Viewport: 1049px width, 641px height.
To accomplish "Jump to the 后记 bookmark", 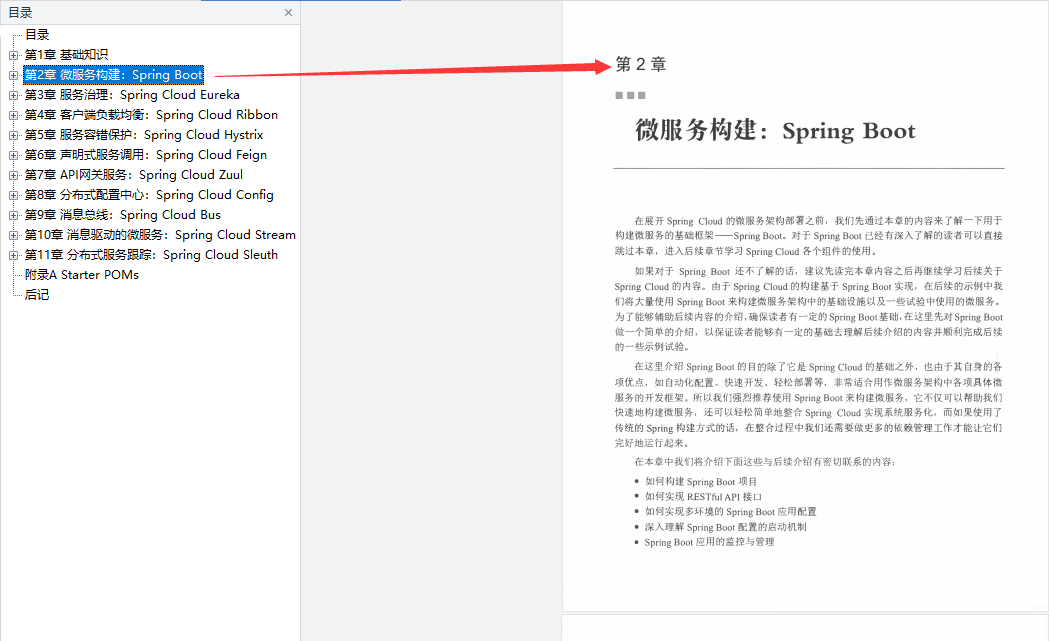I will [37, 295].
